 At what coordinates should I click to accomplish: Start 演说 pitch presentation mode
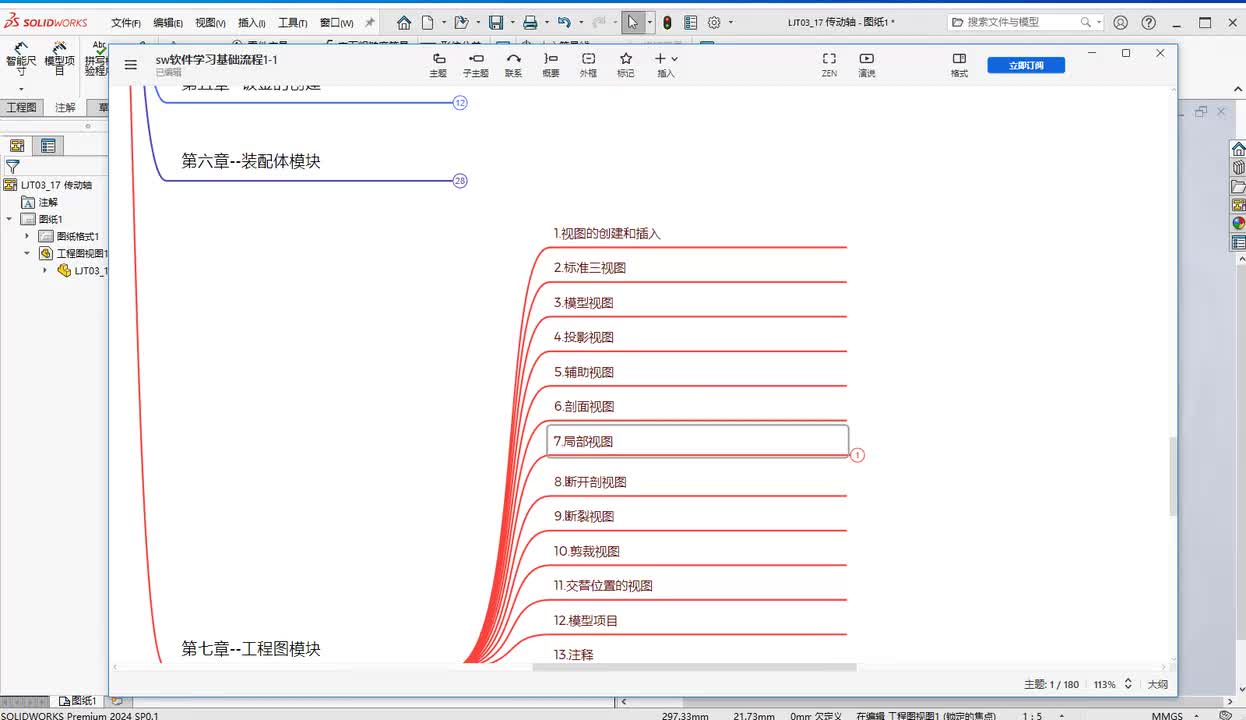pos(867,65)
